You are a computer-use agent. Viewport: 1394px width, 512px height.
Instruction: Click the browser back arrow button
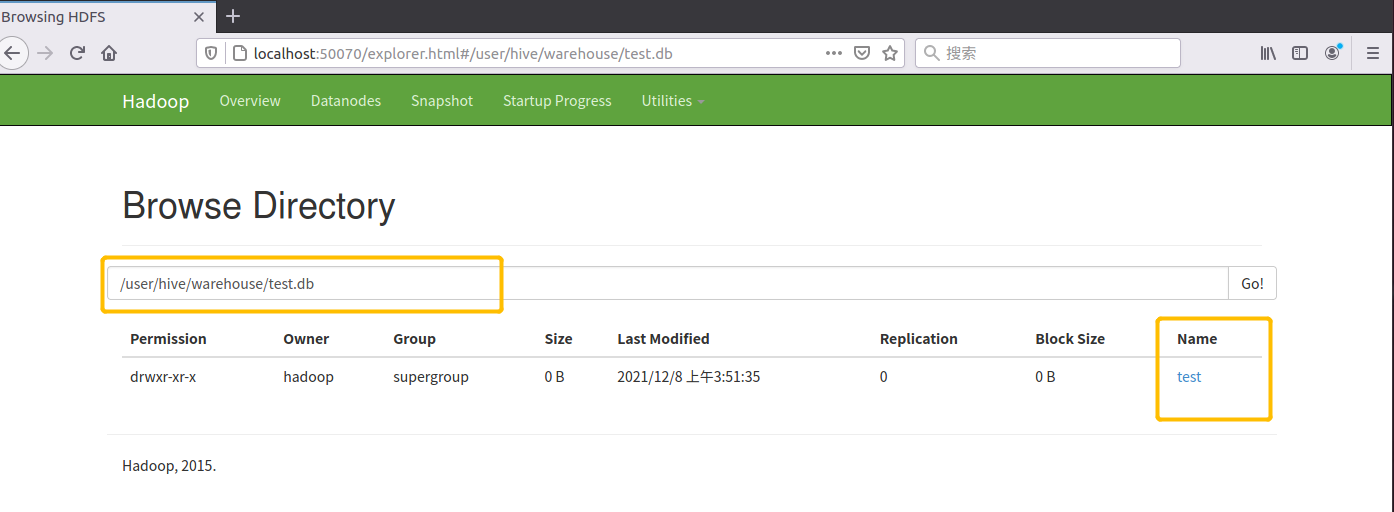pyautogui.click(x=11, y=53)
